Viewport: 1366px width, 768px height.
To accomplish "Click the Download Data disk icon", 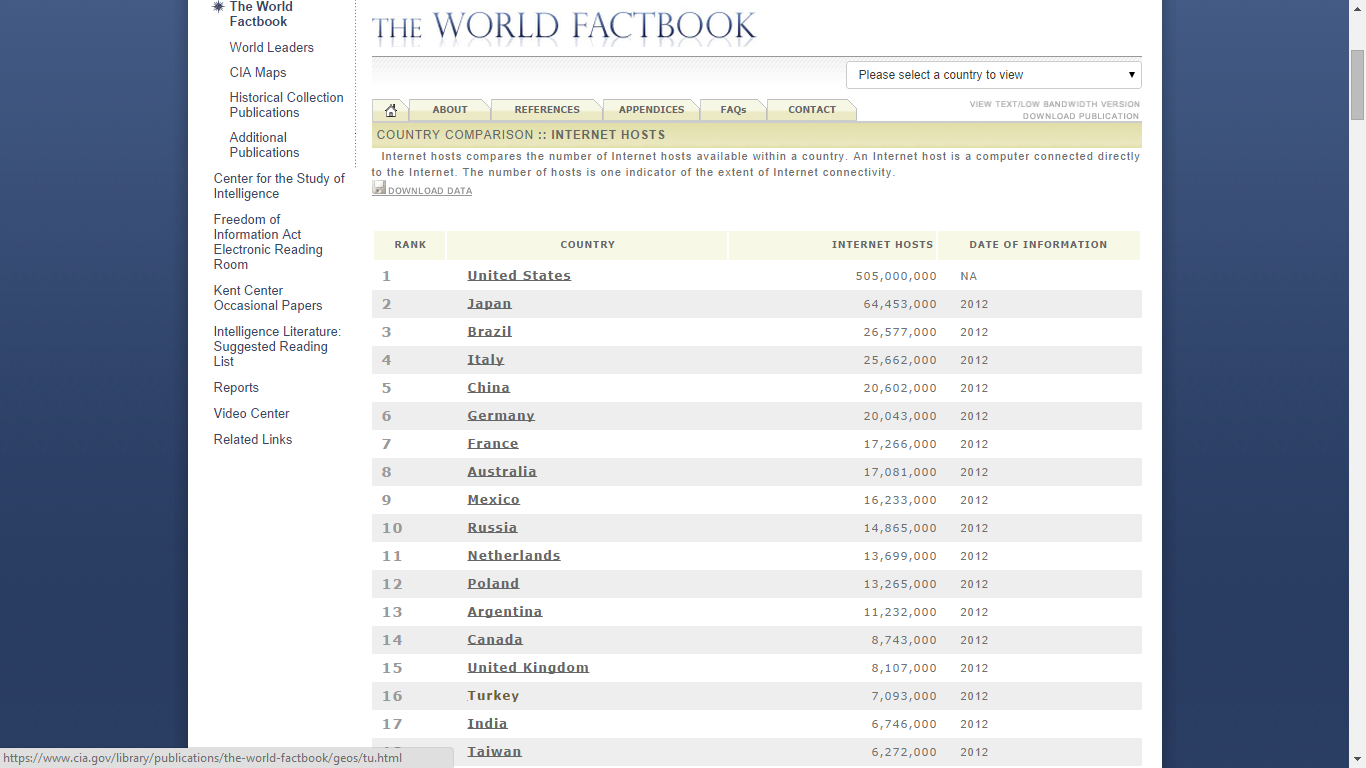I will pyautogui.click(x=379, y=188).
